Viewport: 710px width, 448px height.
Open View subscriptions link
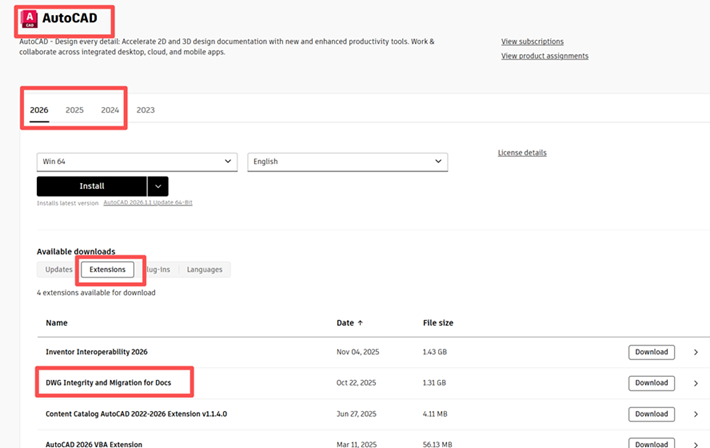(x=532, y=42)
